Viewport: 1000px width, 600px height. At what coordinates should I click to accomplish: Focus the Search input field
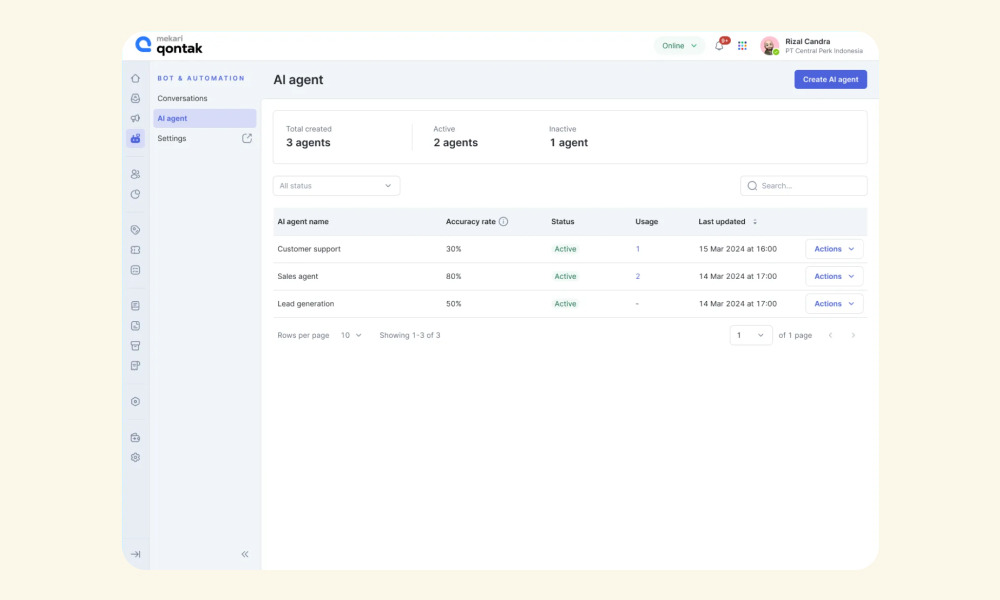pyautogui.click(x=804, y=186)
